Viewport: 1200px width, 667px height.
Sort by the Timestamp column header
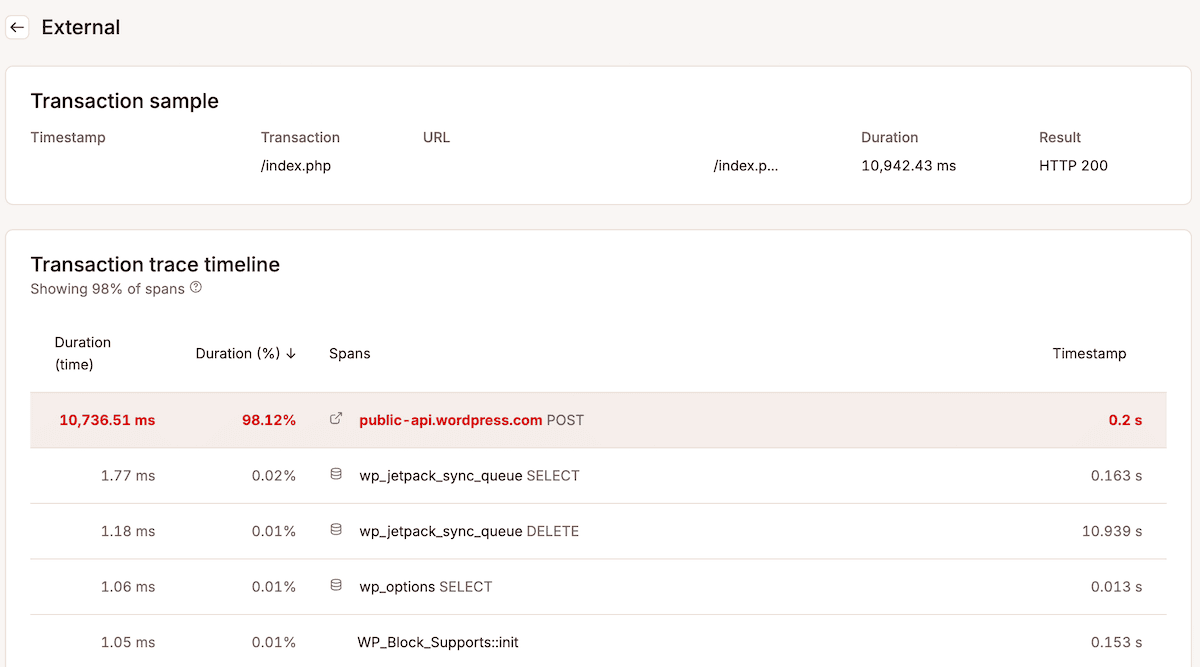point(1089,353)
